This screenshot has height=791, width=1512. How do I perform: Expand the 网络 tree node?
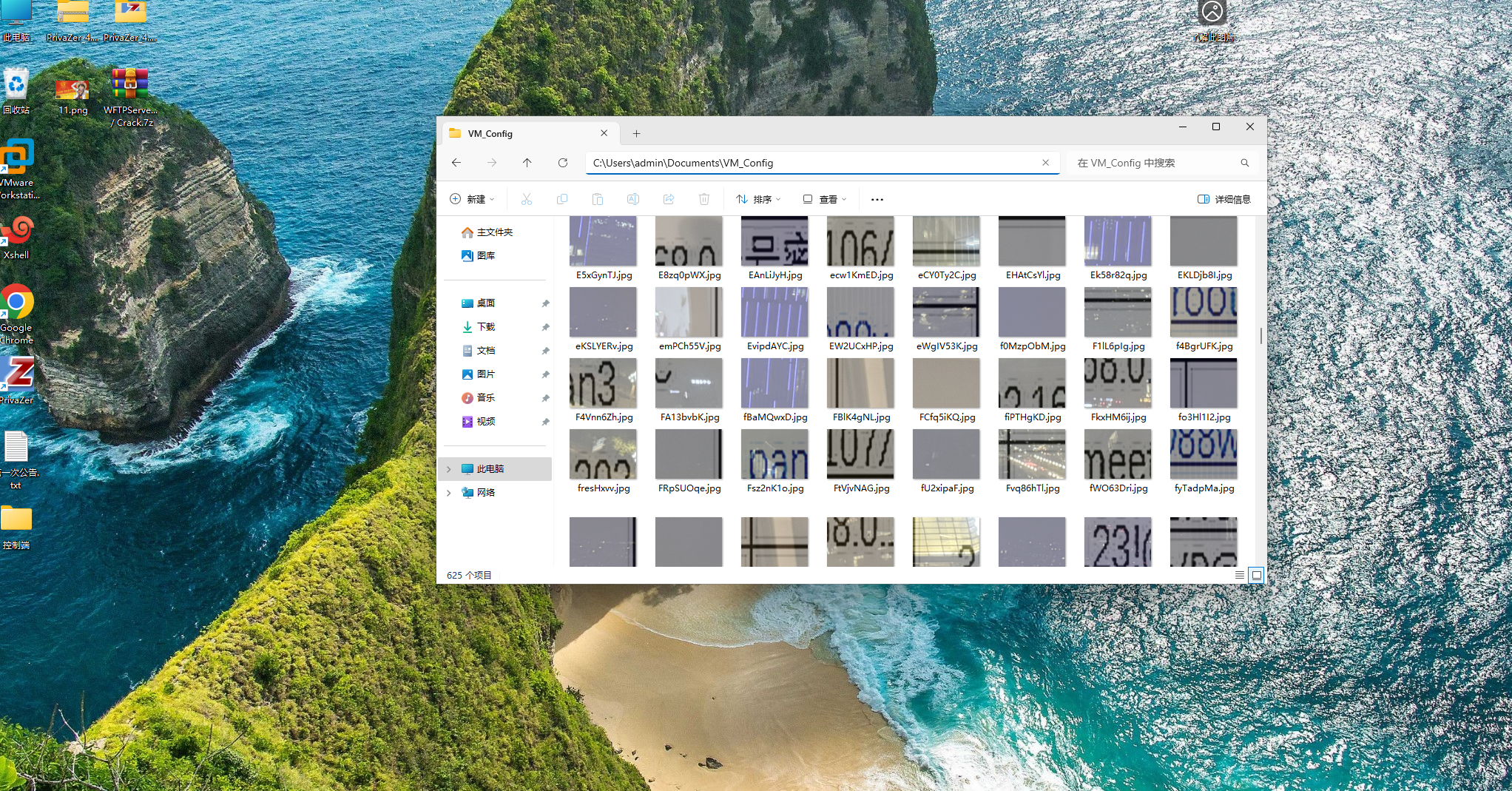[x=448, y=493]
